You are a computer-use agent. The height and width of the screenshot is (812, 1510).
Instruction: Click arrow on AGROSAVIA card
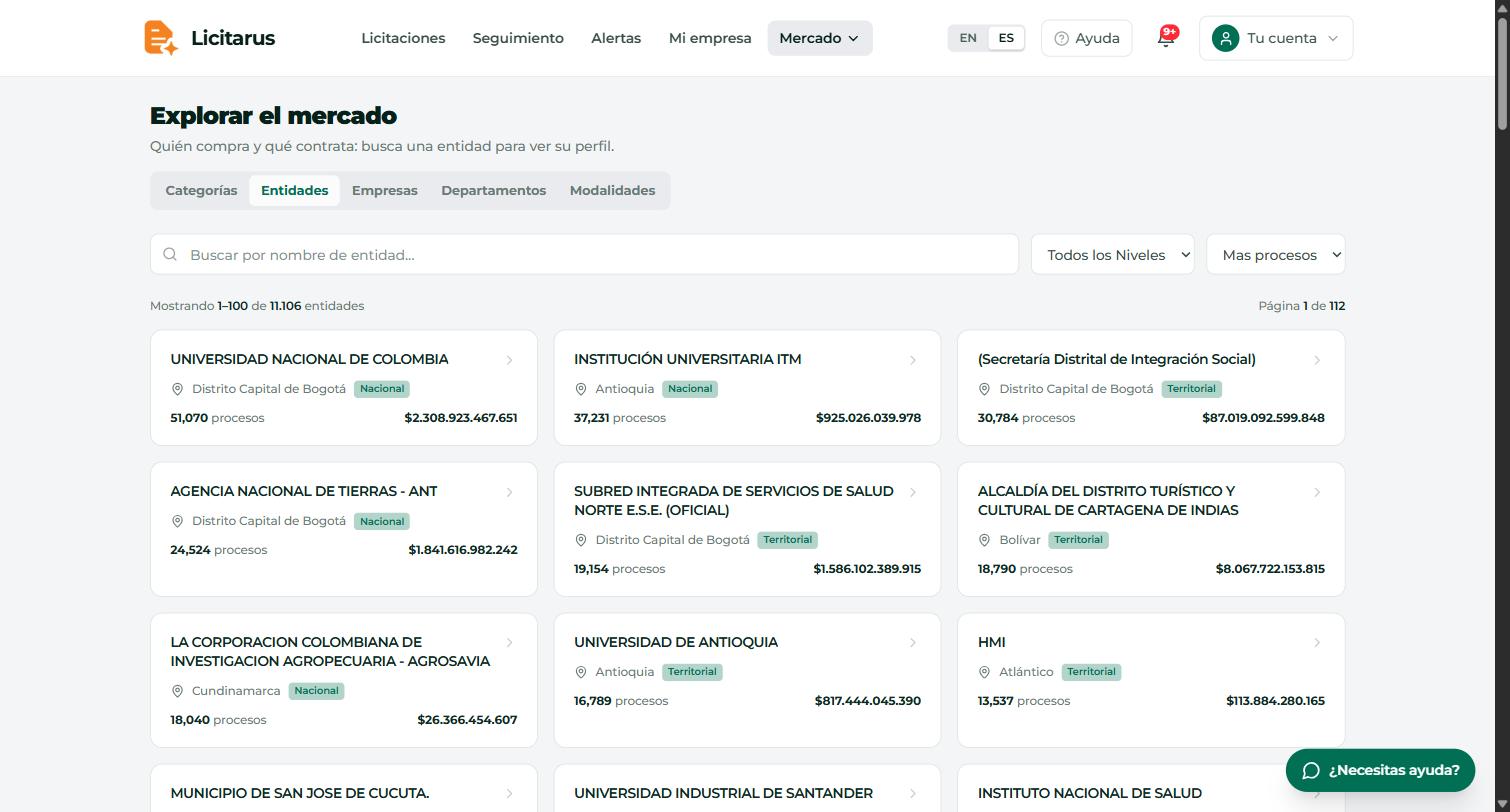[509, 643]
